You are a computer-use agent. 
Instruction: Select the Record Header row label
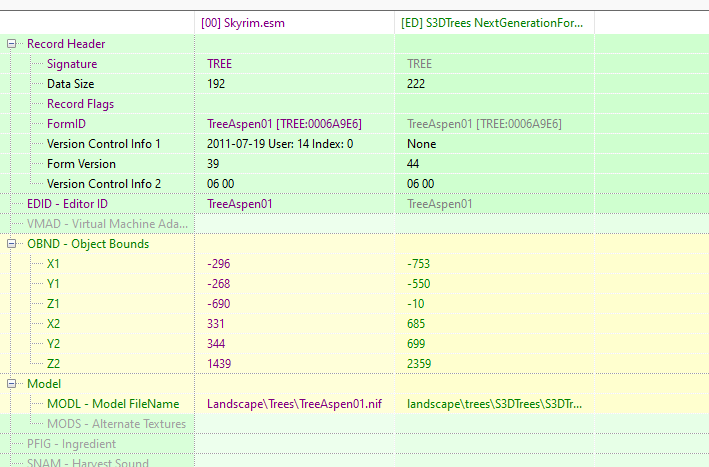(x=66, y=44)
